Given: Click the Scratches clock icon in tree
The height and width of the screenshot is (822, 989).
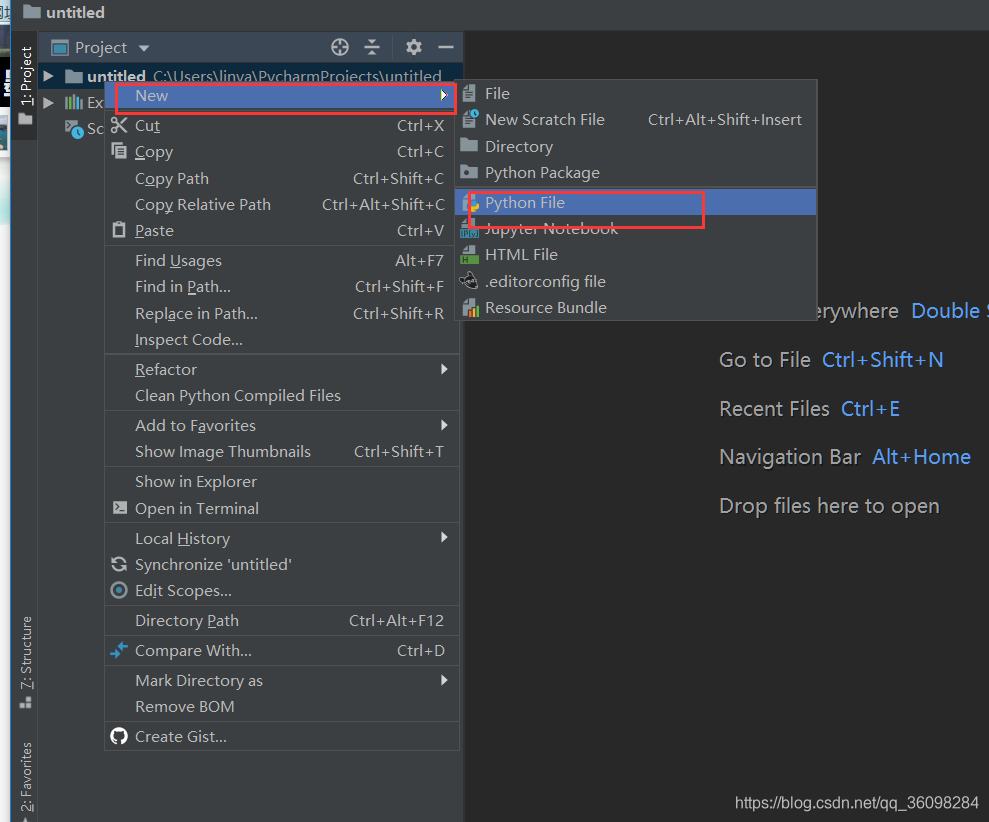Looking at the screenshot, I should (x=74, y=129).
